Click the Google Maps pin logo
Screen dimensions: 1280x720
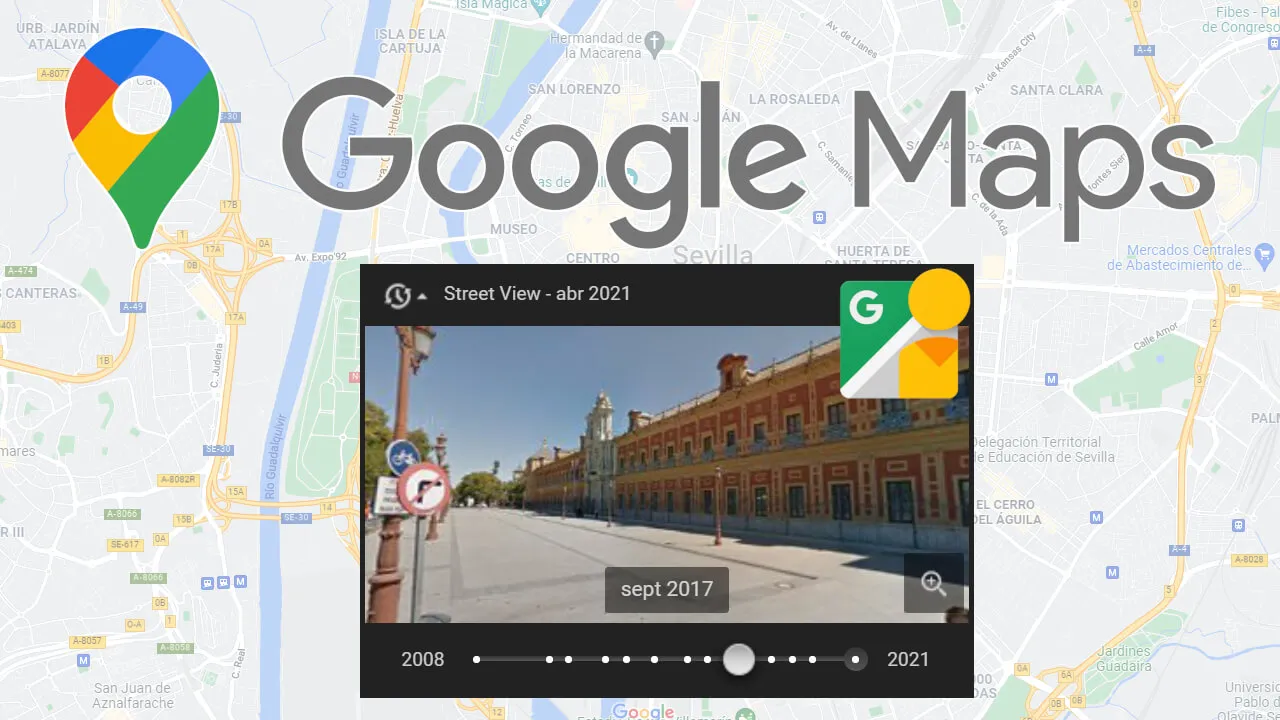(x=141, y=137)
